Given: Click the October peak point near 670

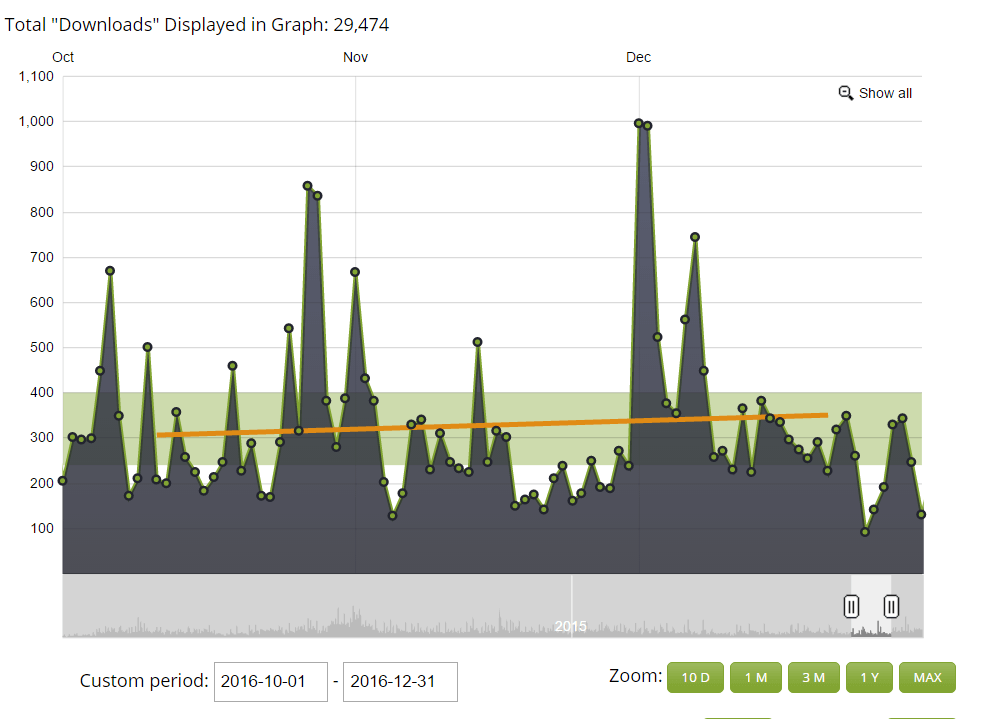Looking at the screenshot, I should (x=110, y=271).
